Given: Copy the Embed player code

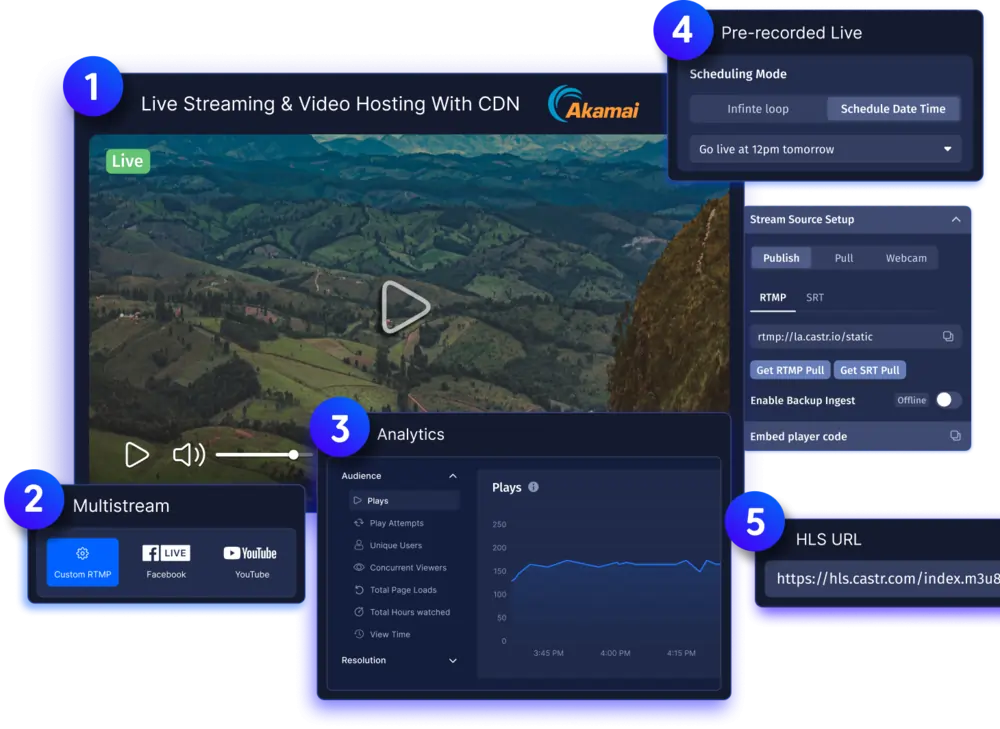Looking at the screenshot, I should coord(954,436).
